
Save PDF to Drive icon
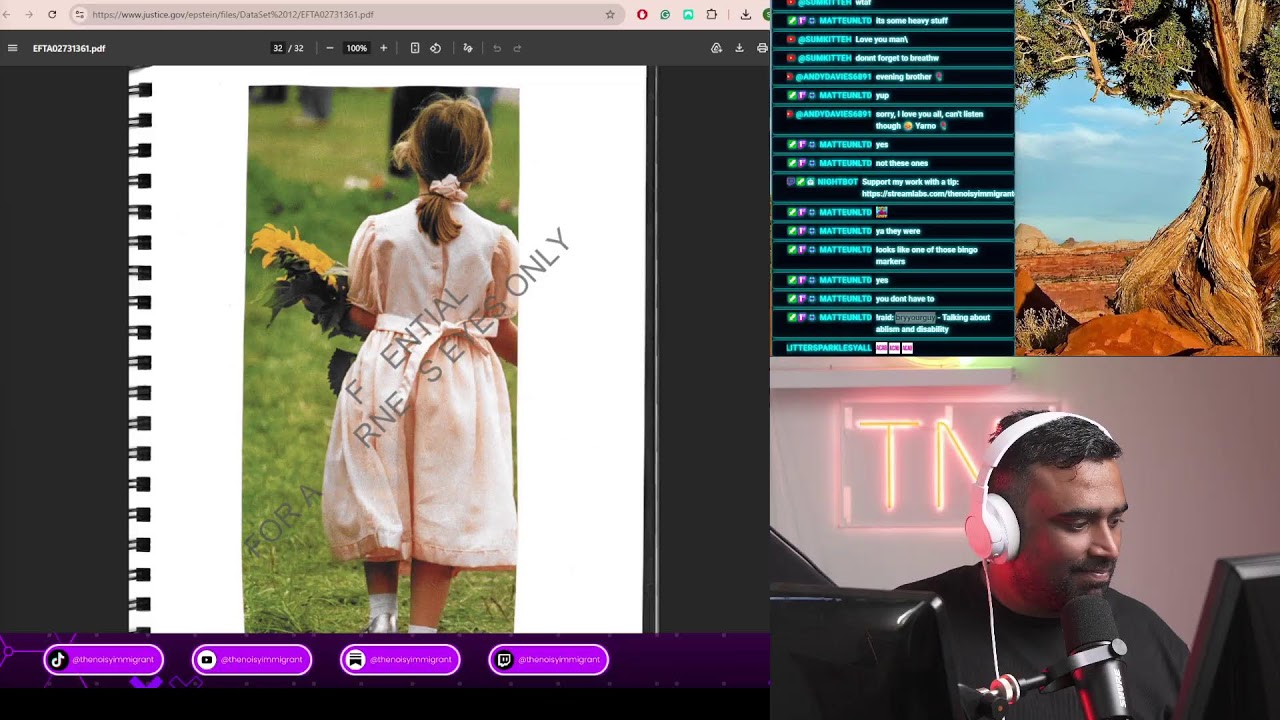coord(716,48)
